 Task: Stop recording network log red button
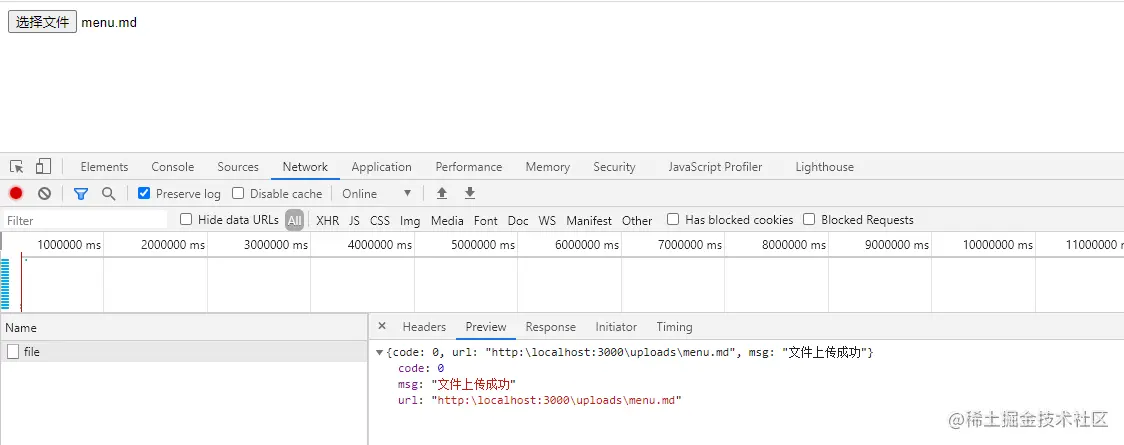pyautogui.click(x=16, y=193)
